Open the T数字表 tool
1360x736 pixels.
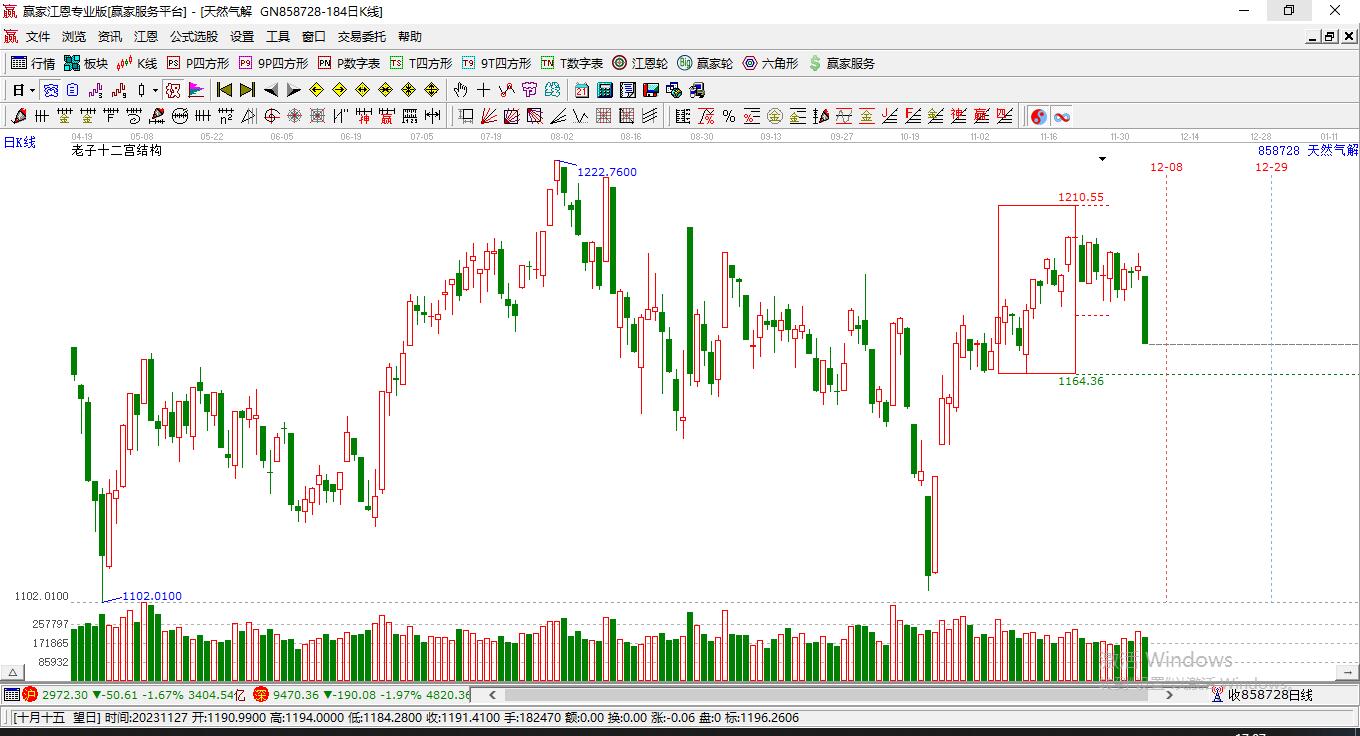pyautogui.click(x=572, y=63)
